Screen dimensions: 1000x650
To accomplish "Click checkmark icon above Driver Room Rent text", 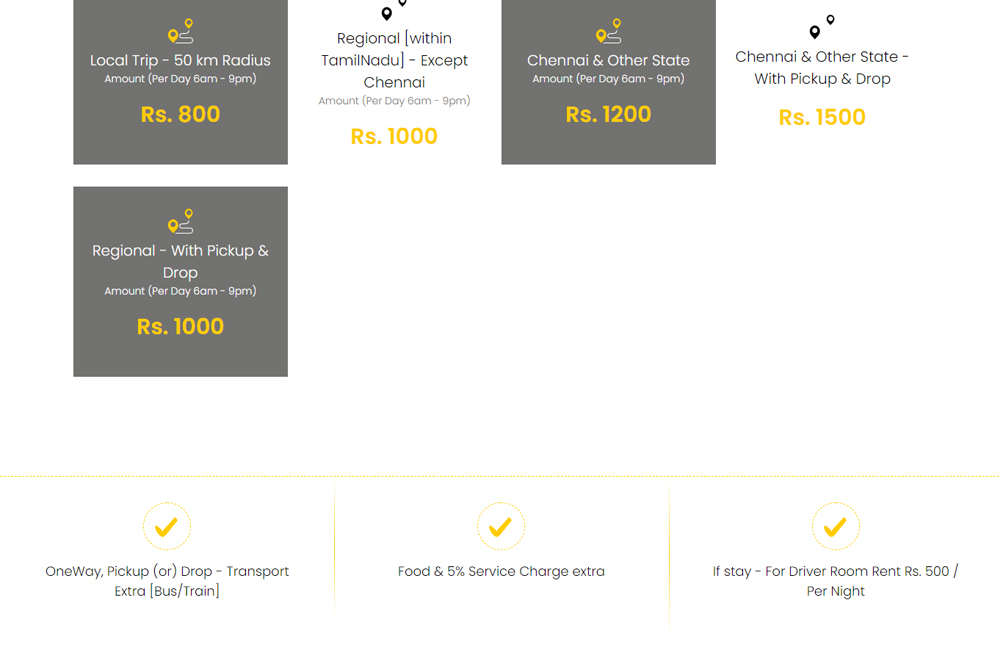I will (835, 526).
